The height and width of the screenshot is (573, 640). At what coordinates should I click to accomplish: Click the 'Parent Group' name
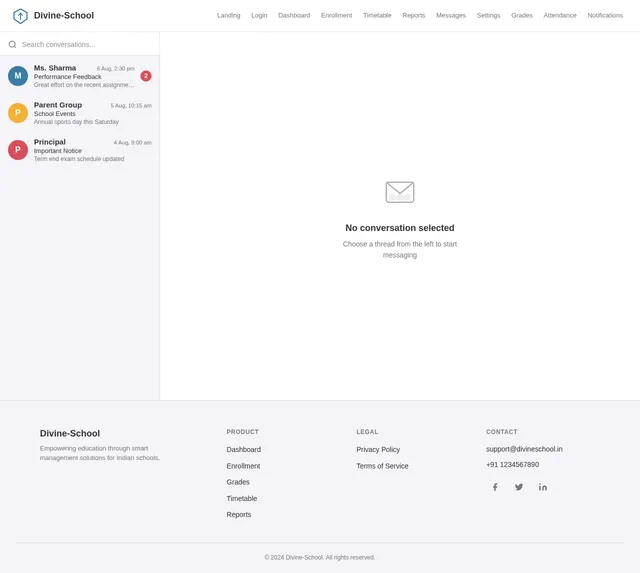click(x=58, y=105)
